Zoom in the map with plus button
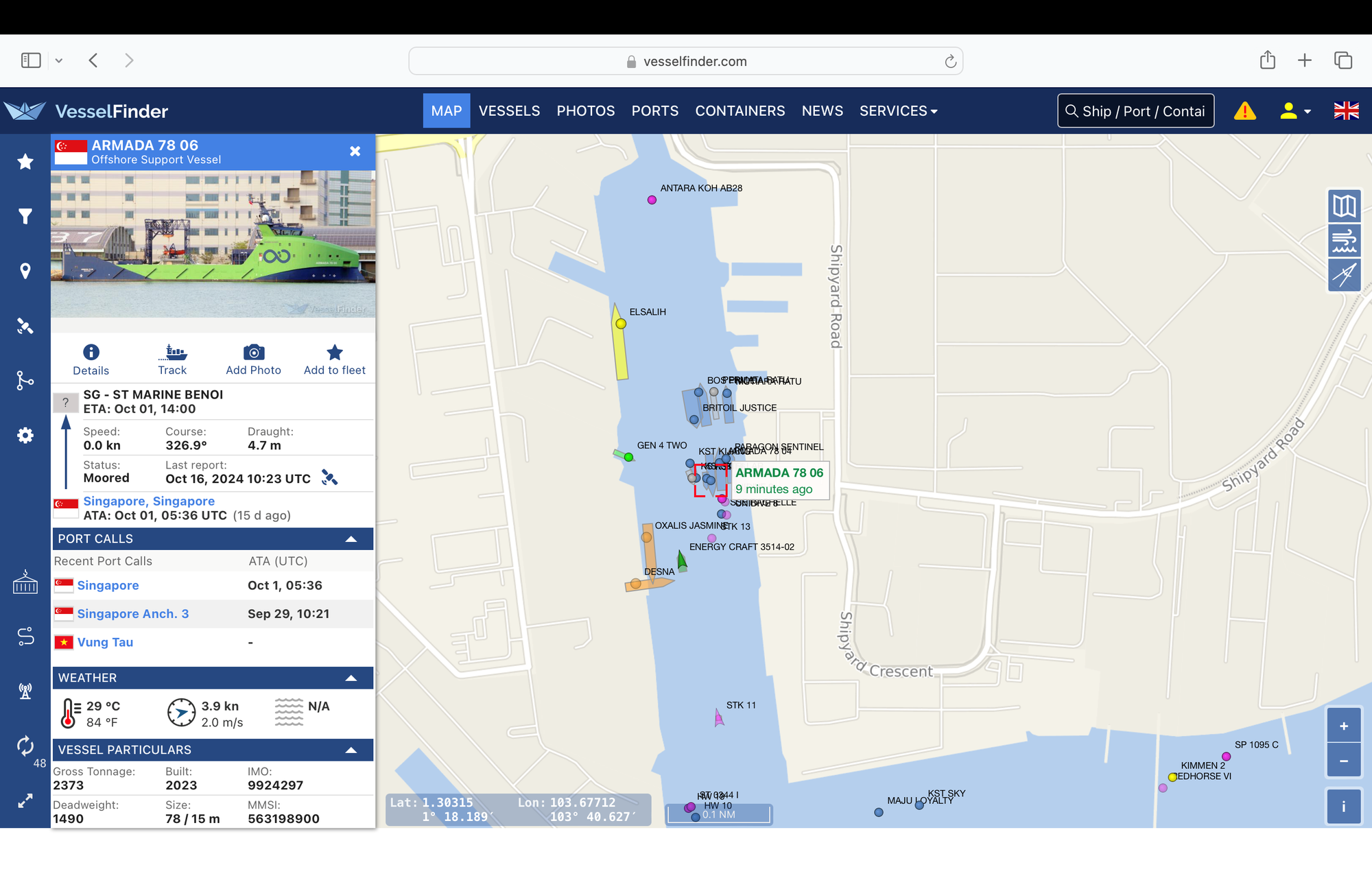Viewport: 1372px width, 891px height. click(1343, 726)
